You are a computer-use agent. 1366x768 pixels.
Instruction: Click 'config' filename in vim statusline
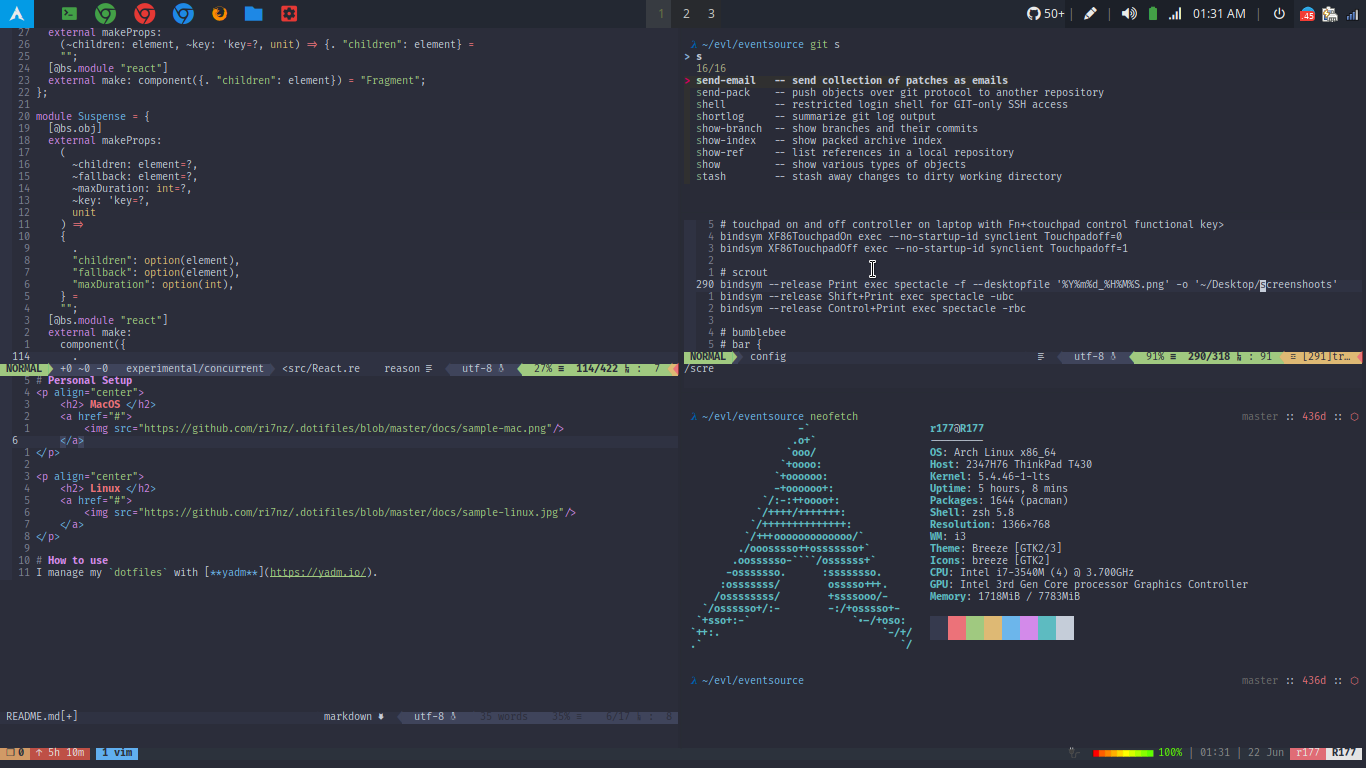coord(768,356)
